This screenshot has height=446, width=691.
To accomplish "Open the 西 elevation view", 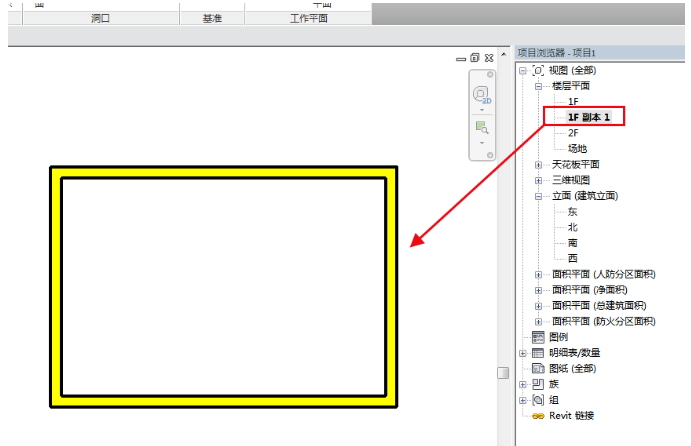I will [x=572, y=258].
